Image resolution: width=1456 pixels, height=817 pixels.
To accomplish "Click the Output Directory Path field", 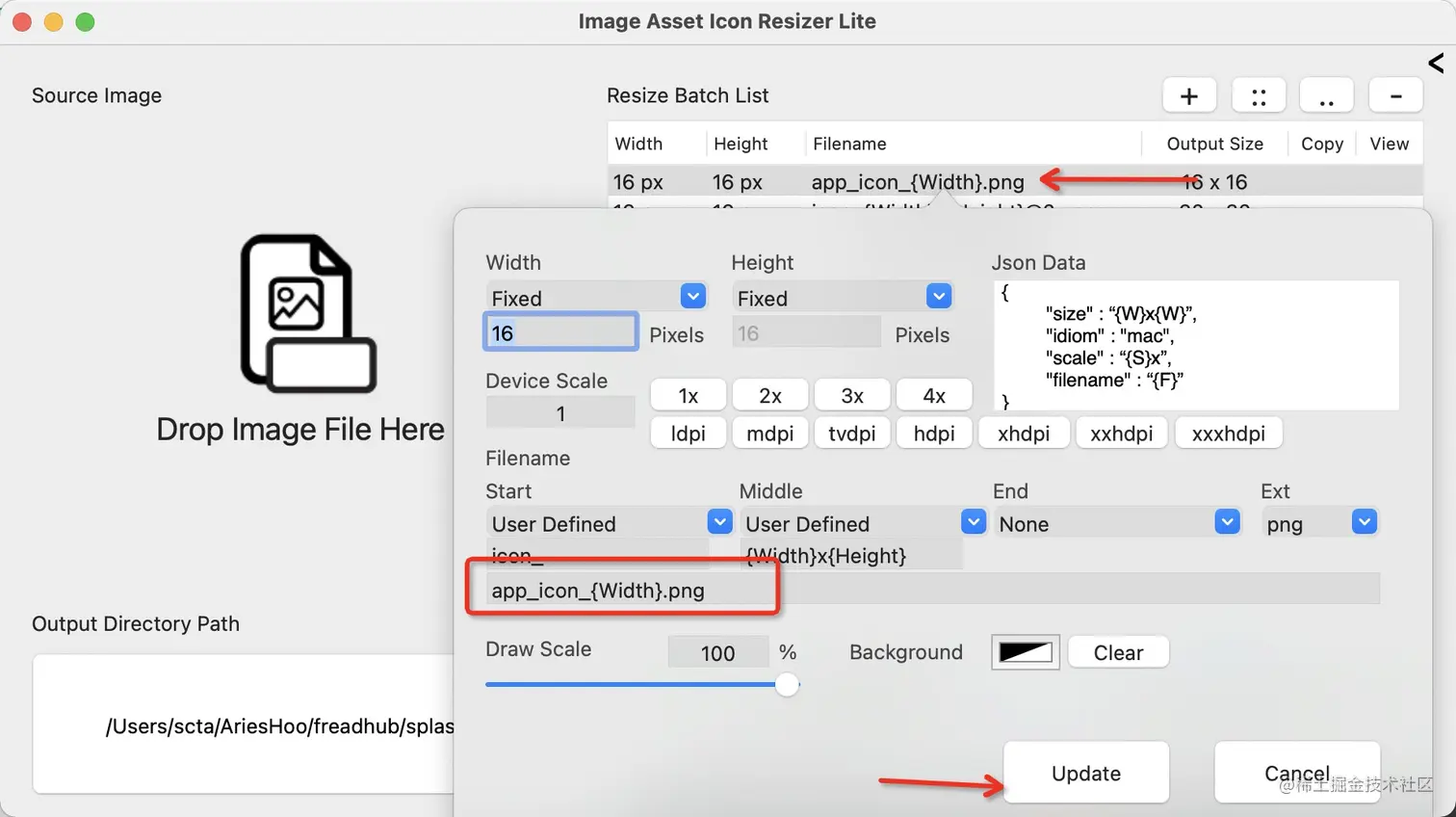I will [x=244, y=725].
